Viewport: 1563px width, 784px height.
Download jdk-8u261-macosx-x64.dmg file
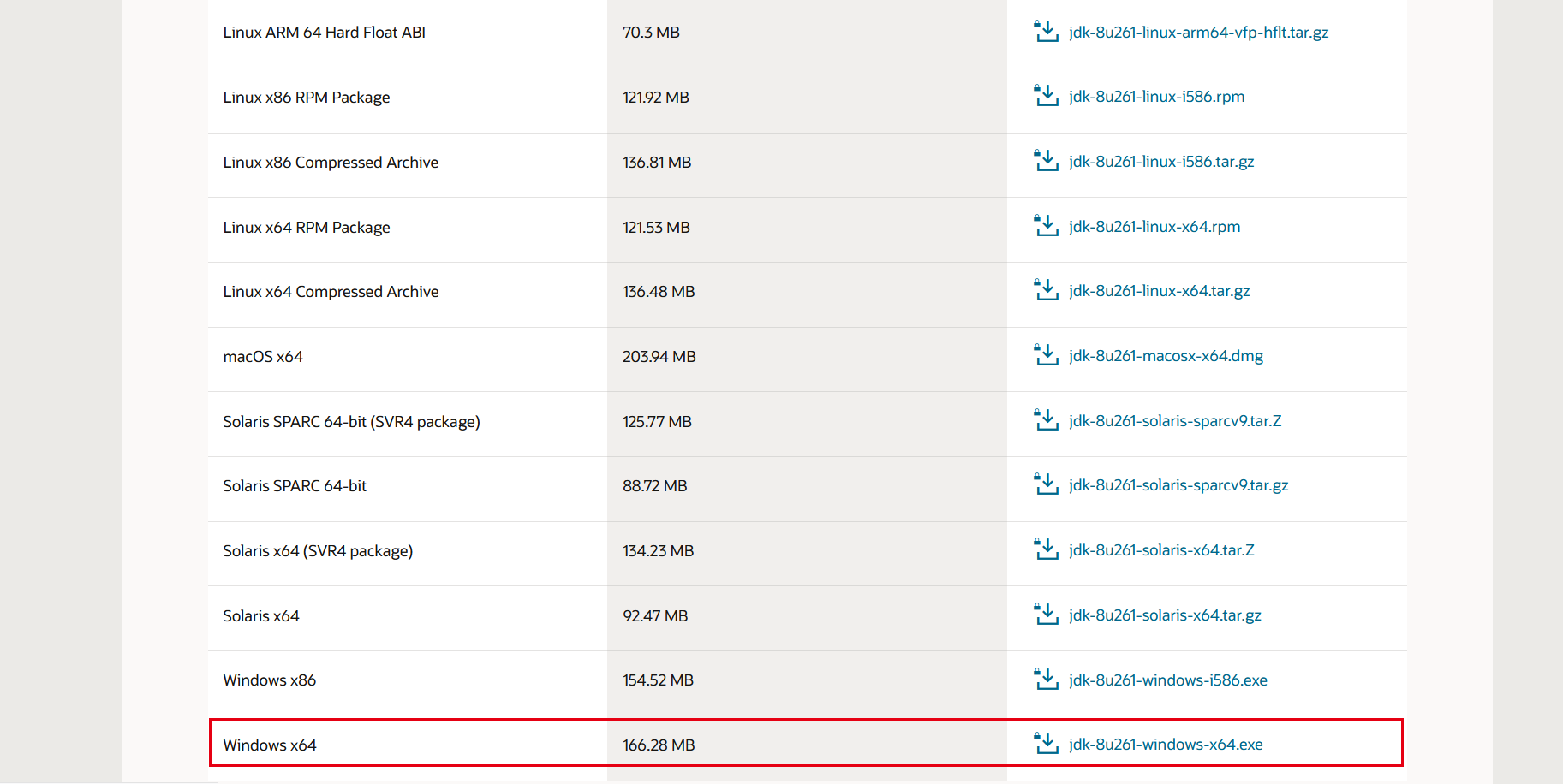[x=1166, y=356]
